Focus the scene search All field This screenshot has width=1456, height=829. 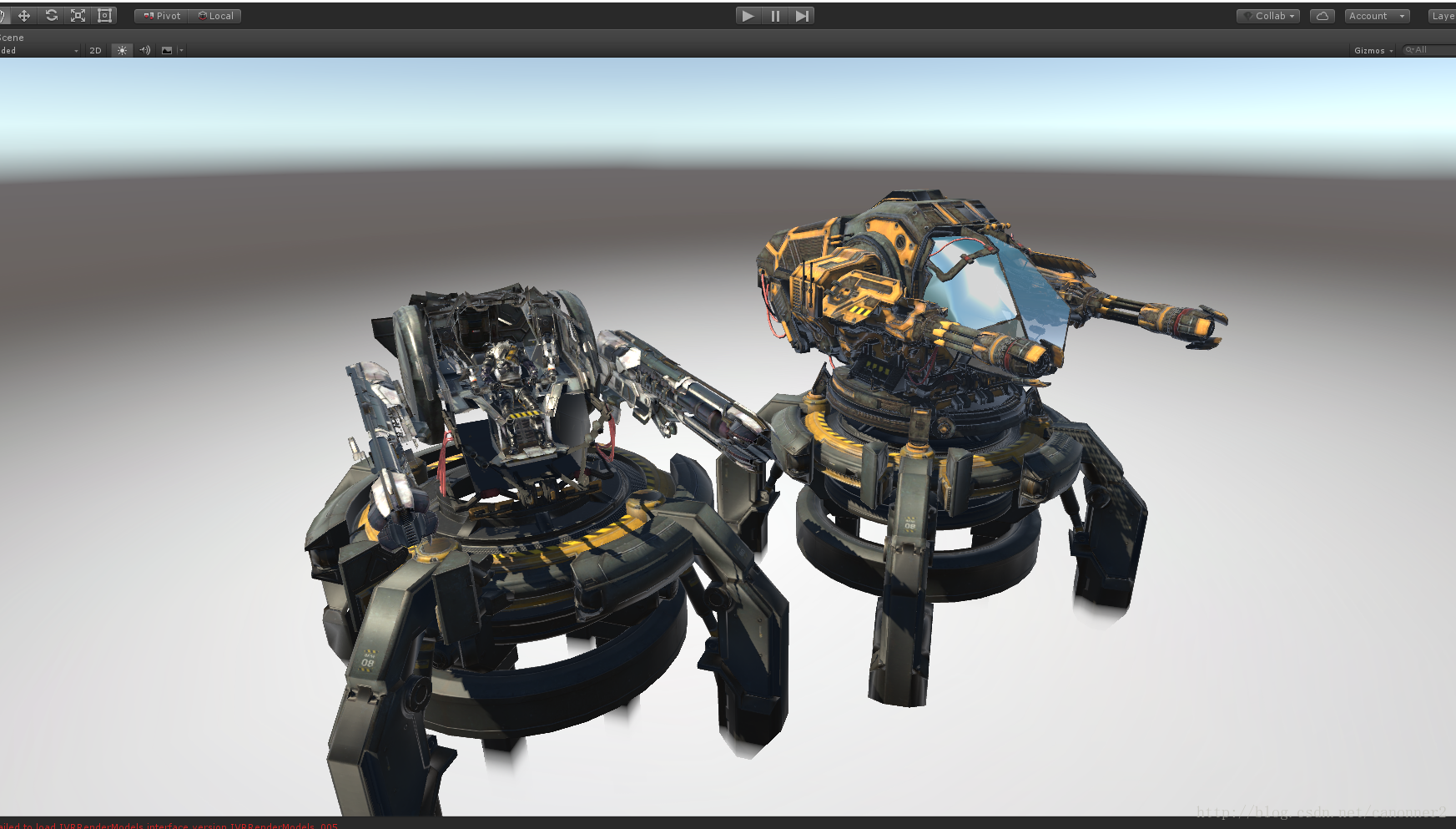[1429, 50]
